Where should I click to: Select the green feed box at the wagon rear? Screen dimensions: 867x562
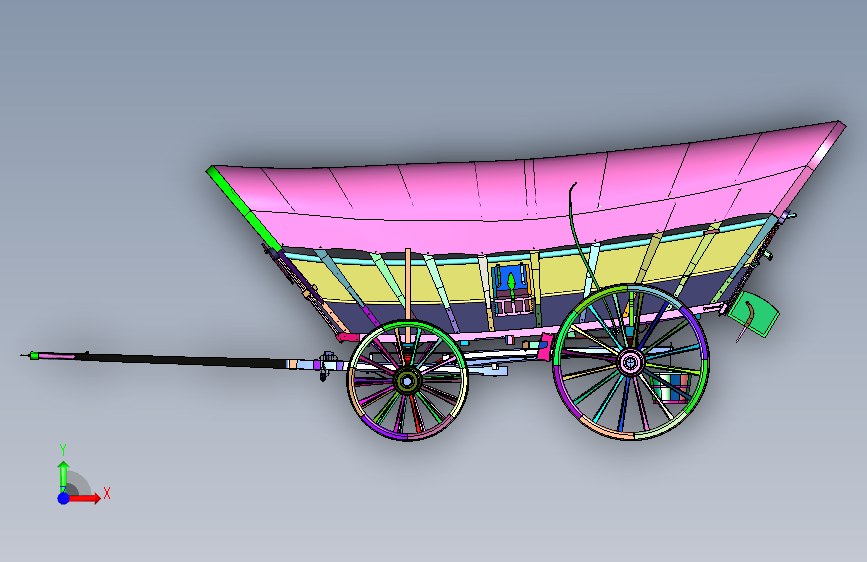tap(754, 314)
